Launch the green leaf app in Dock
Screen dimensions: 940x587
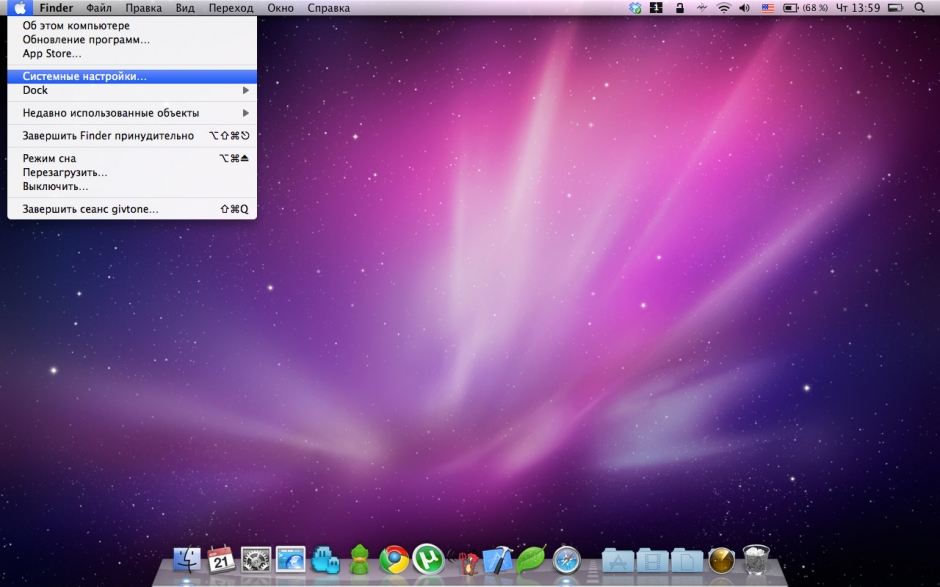[531, 560]
